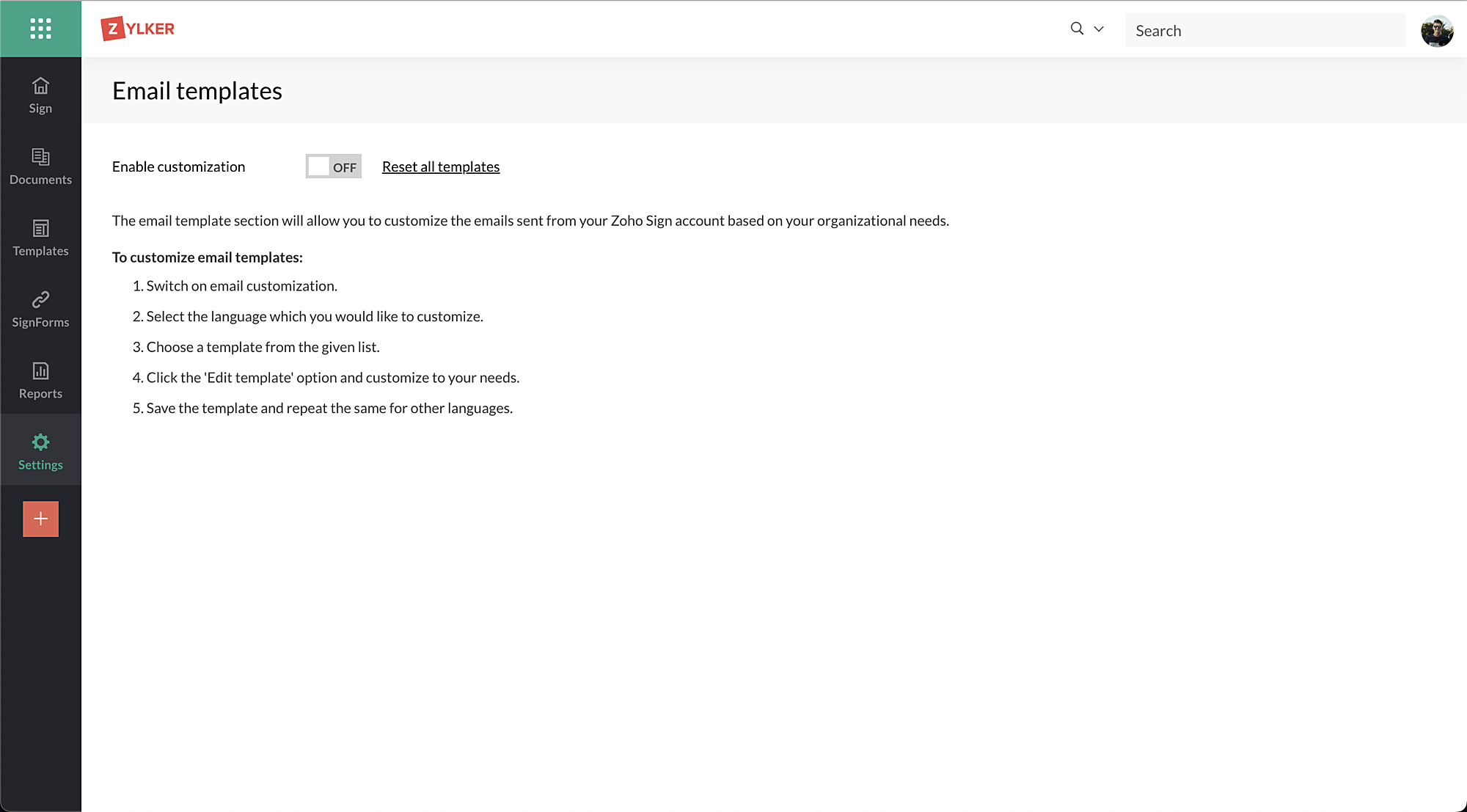1467x812 pixels.
Task: Click the Email templates page heading
Action: 197,91
